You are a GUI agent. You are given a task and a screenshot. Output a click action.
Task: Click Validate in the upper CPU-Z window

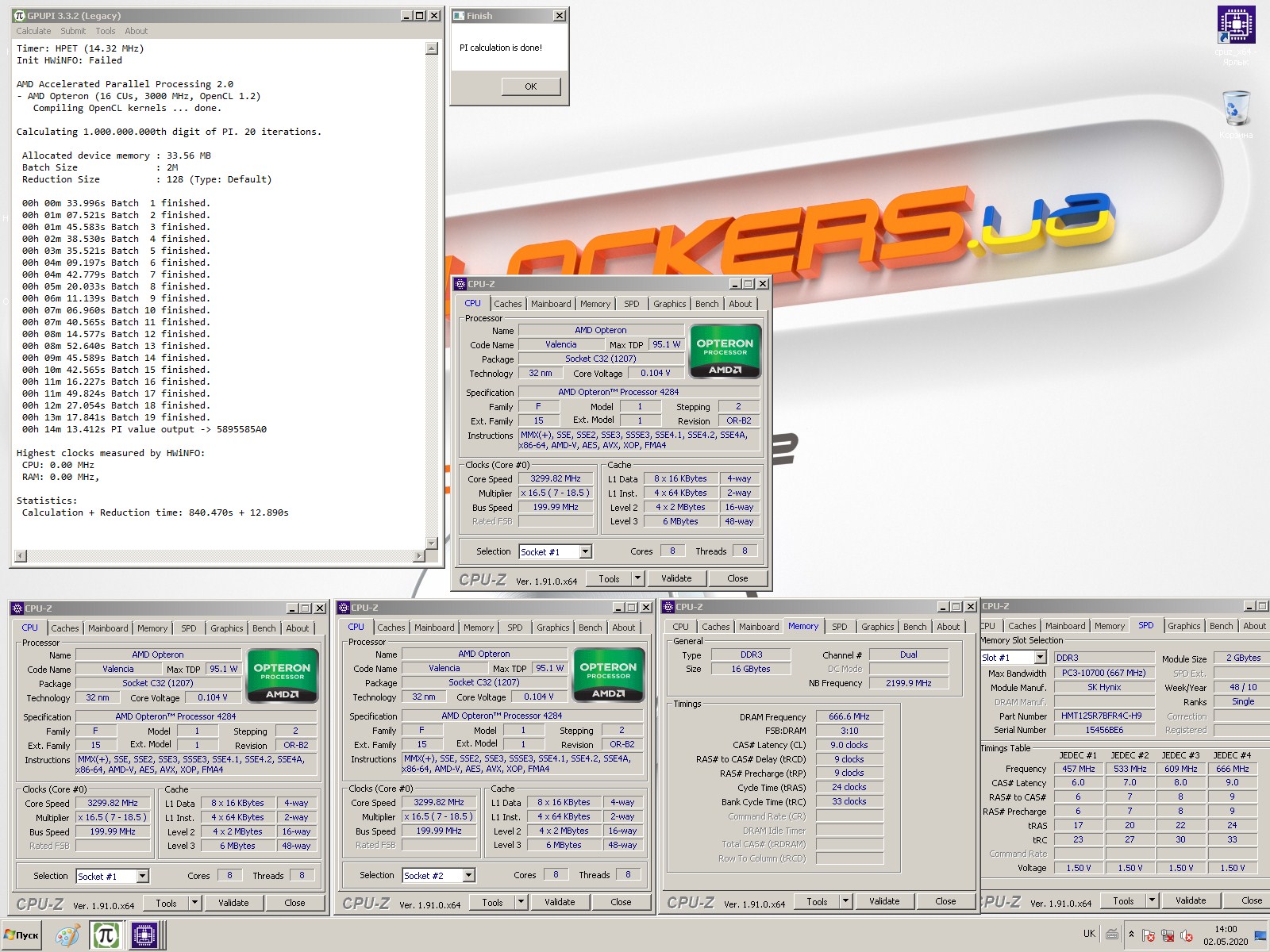[x=676, y=578]
